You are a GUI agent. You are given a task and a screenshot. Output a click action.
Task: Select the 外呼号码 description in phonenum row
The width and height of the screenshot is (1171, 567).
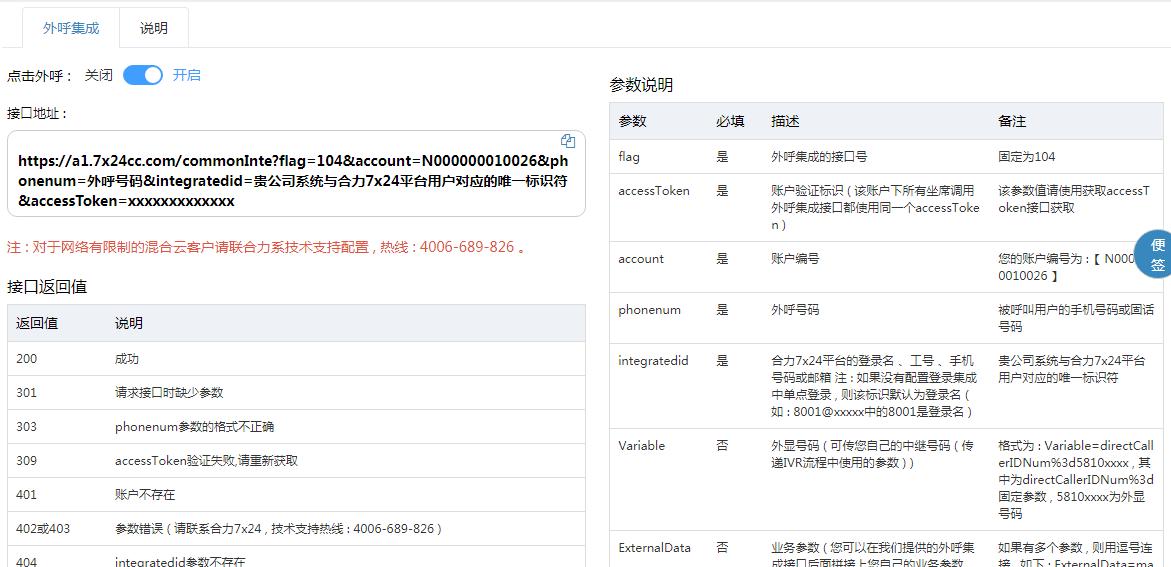(795, 310)
